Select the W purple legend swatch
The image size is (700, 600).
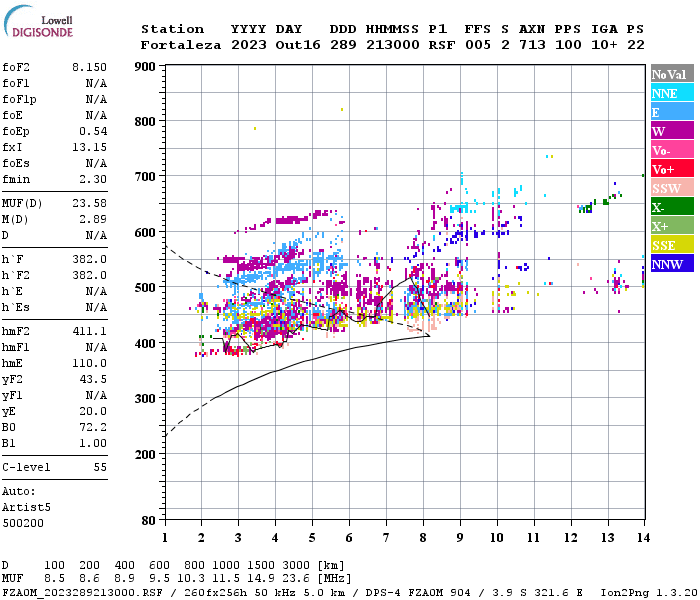(x=672, y=131)
